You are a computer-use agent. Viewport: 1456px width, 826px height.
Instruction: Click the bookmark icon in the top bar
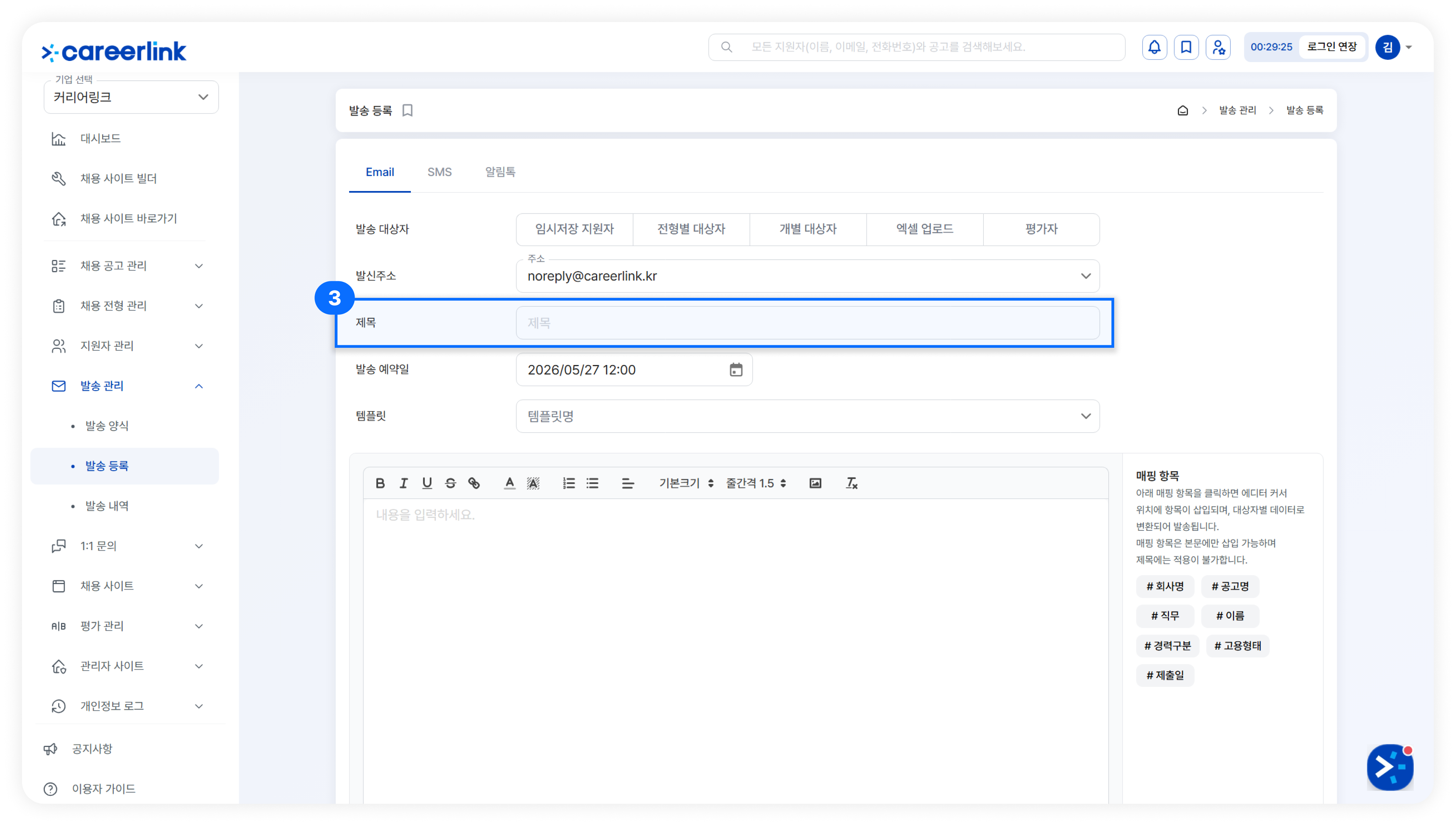1186,47
